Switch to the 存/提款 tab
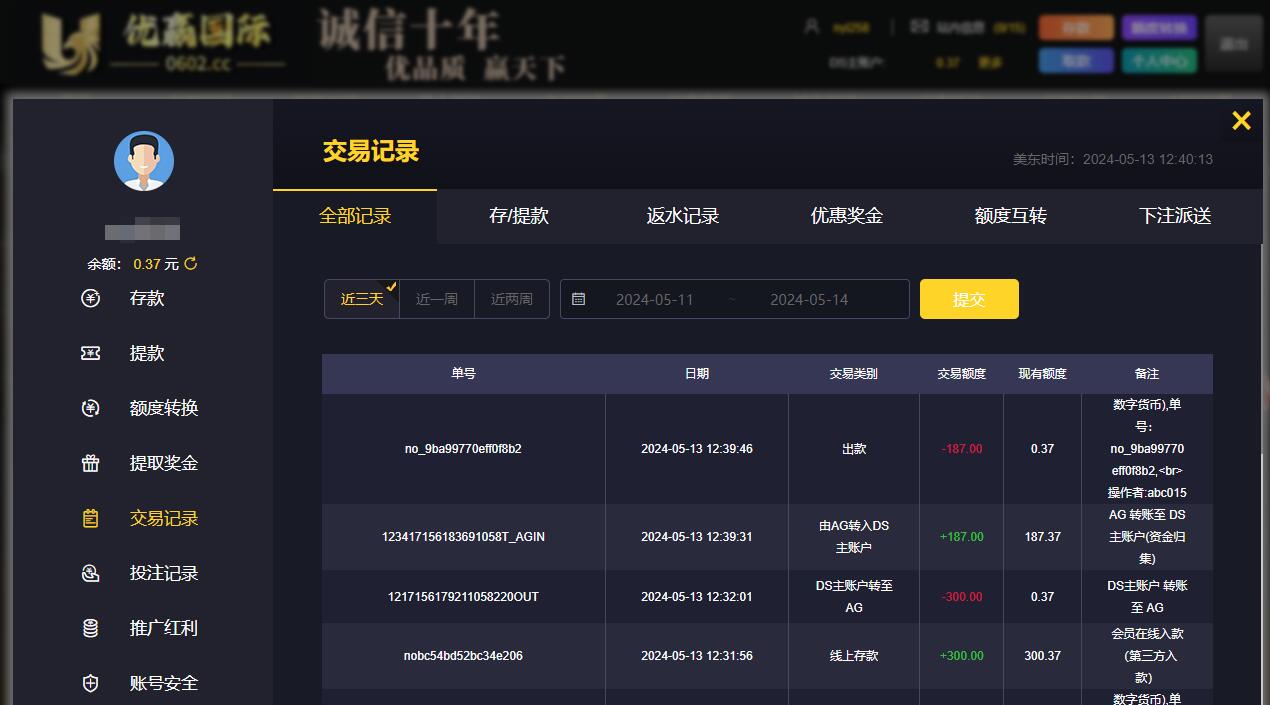 pyautogui.click(x=518, y=216)
